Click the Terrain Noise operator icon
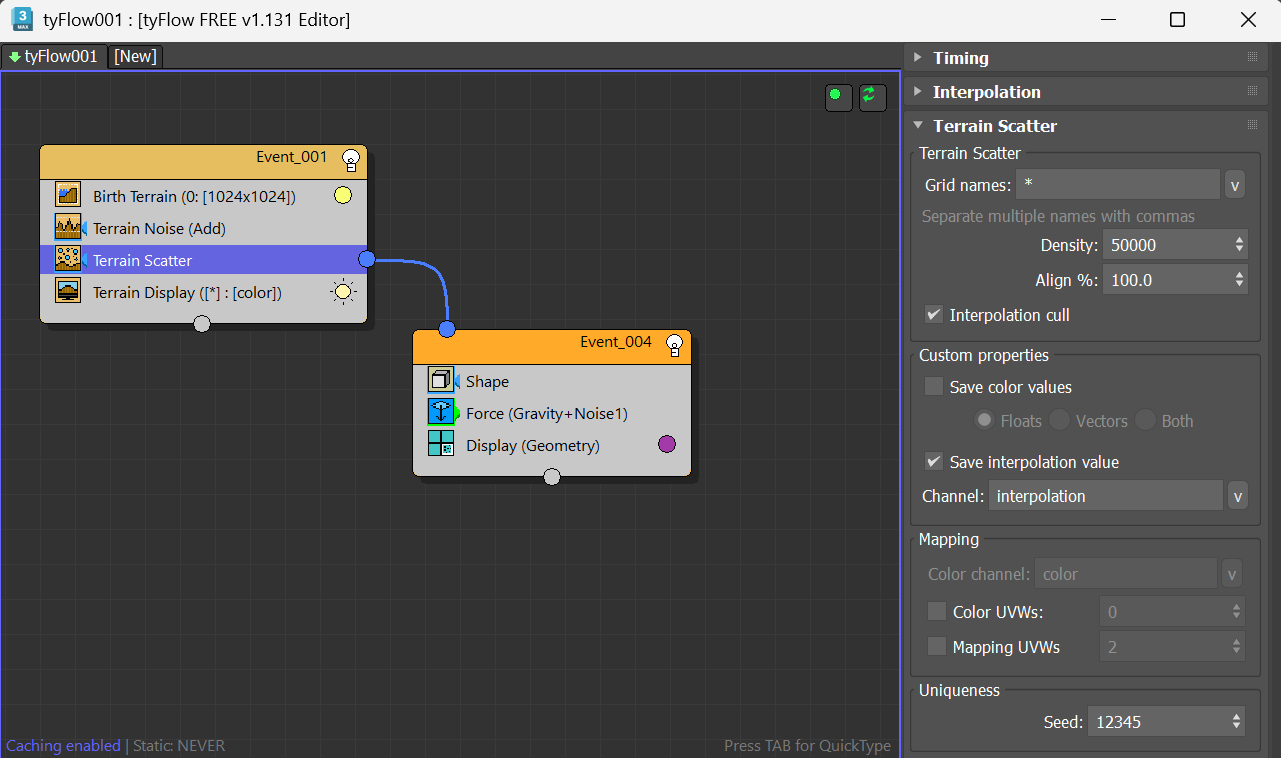The image size is (1281, 758). (x=68, y=228)
